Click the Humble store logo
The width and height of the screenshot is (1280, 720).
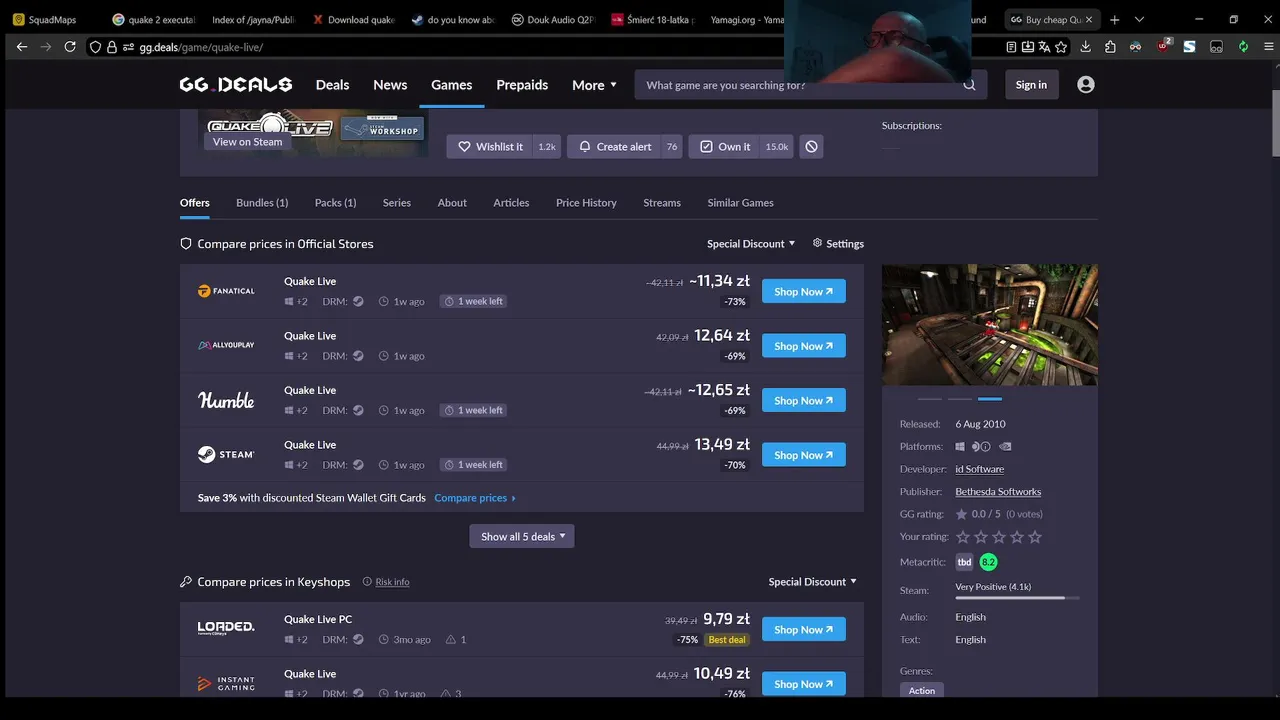click(226, 400)
